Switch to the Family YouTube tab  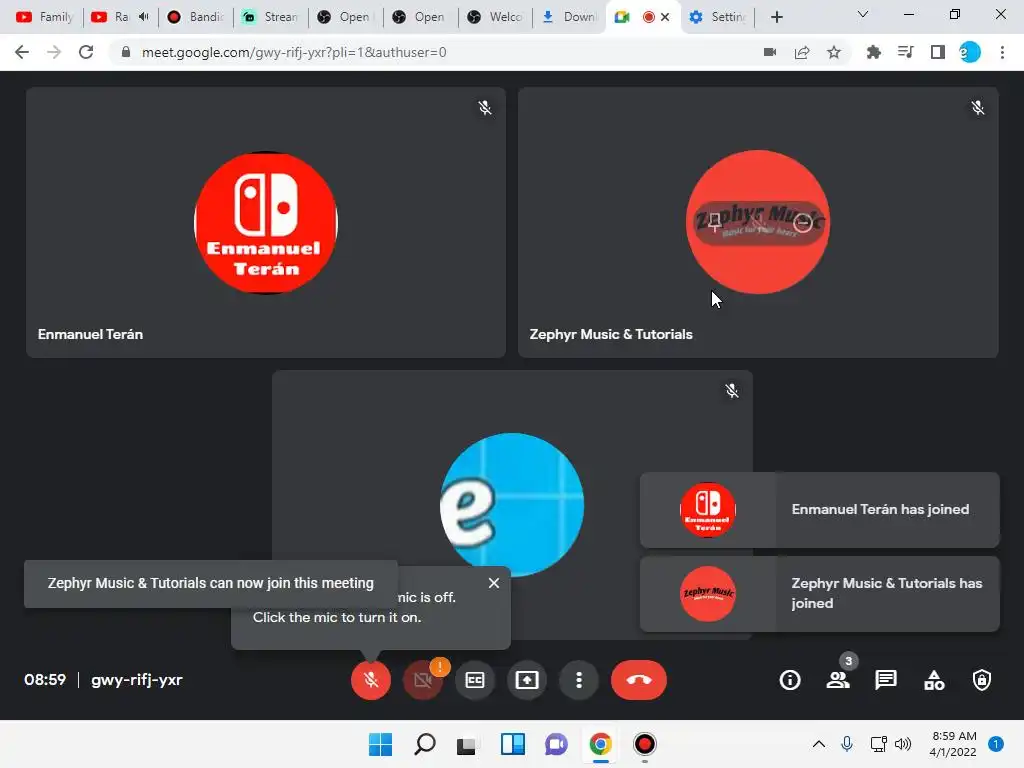44,17
